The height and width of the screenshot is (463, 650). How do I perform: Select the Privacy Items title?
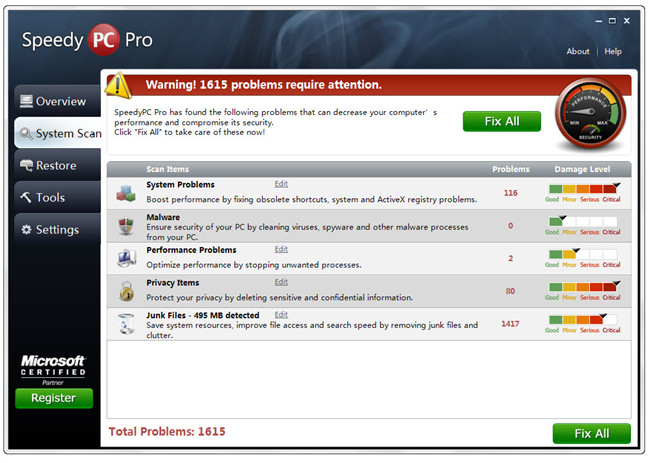(172, 283)
